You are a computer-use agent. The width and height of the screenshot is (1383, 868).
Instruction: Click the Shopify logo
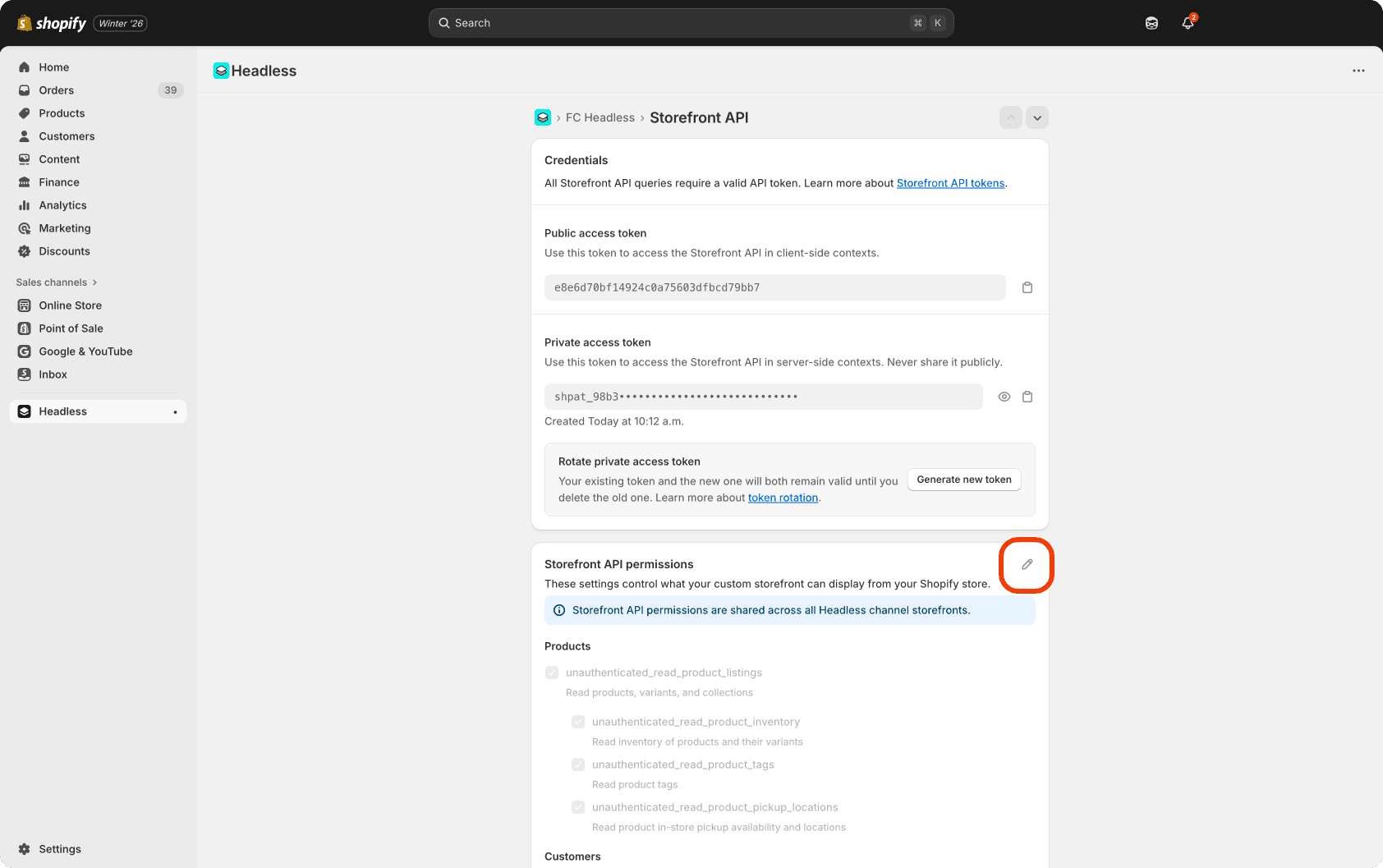52,23
